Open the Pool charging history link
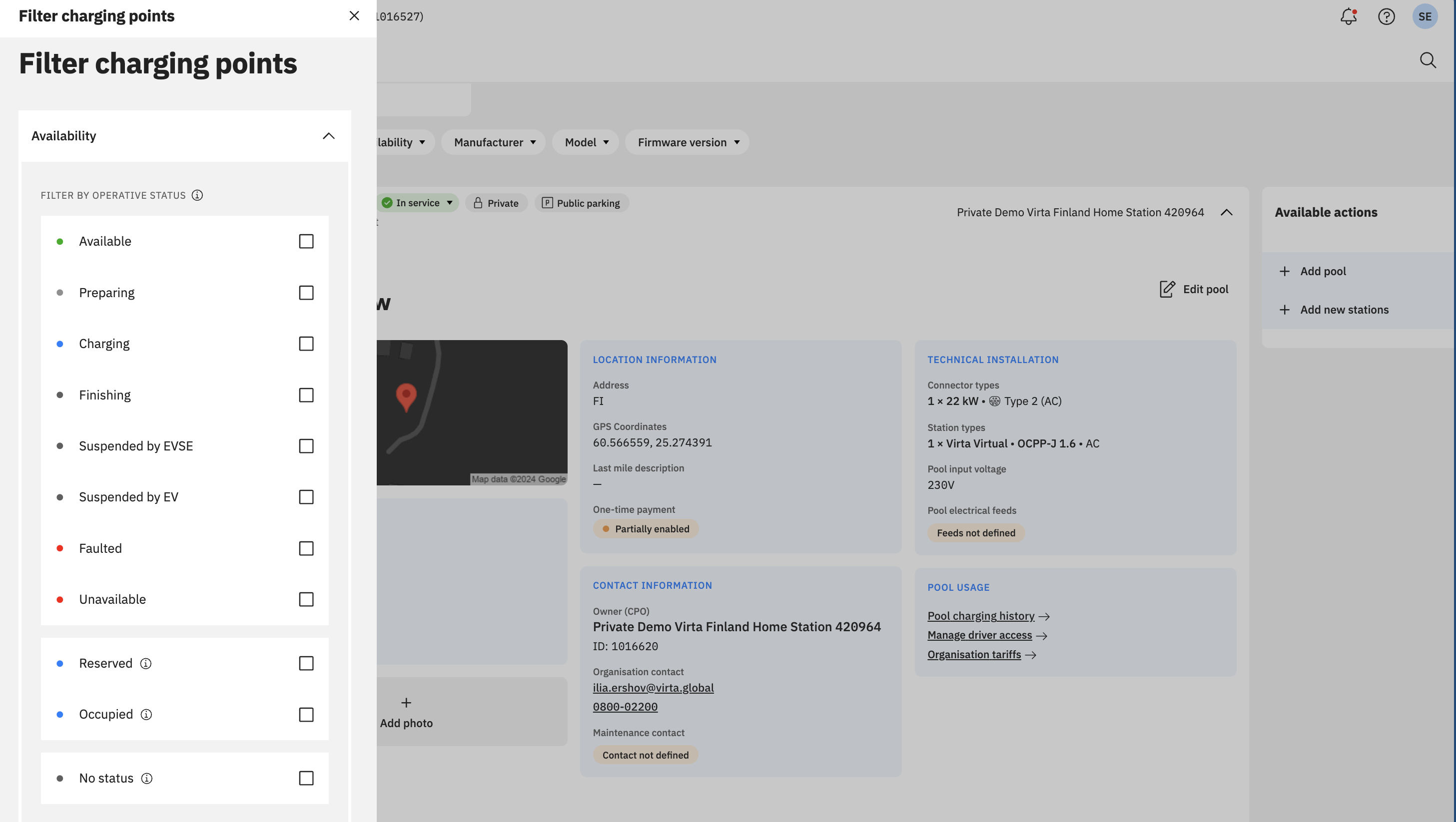This screenshot has width=1456, height=822. pos(981,616)
